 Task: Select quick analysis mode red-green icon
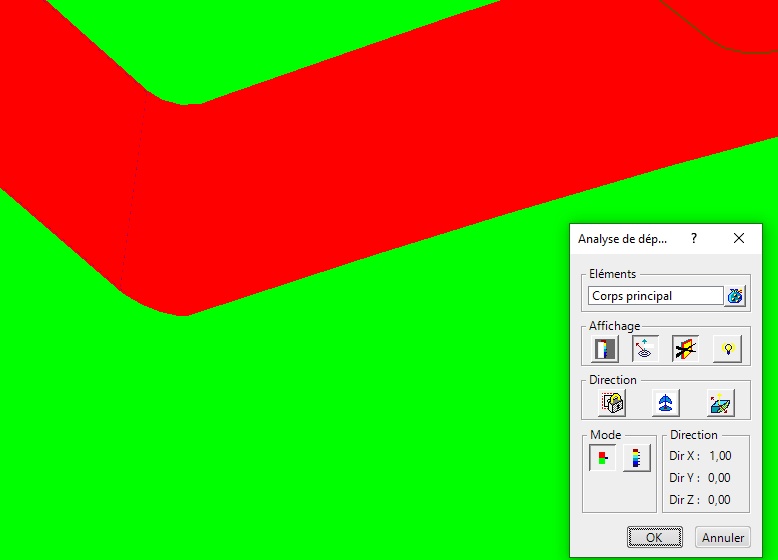[602, 458]
